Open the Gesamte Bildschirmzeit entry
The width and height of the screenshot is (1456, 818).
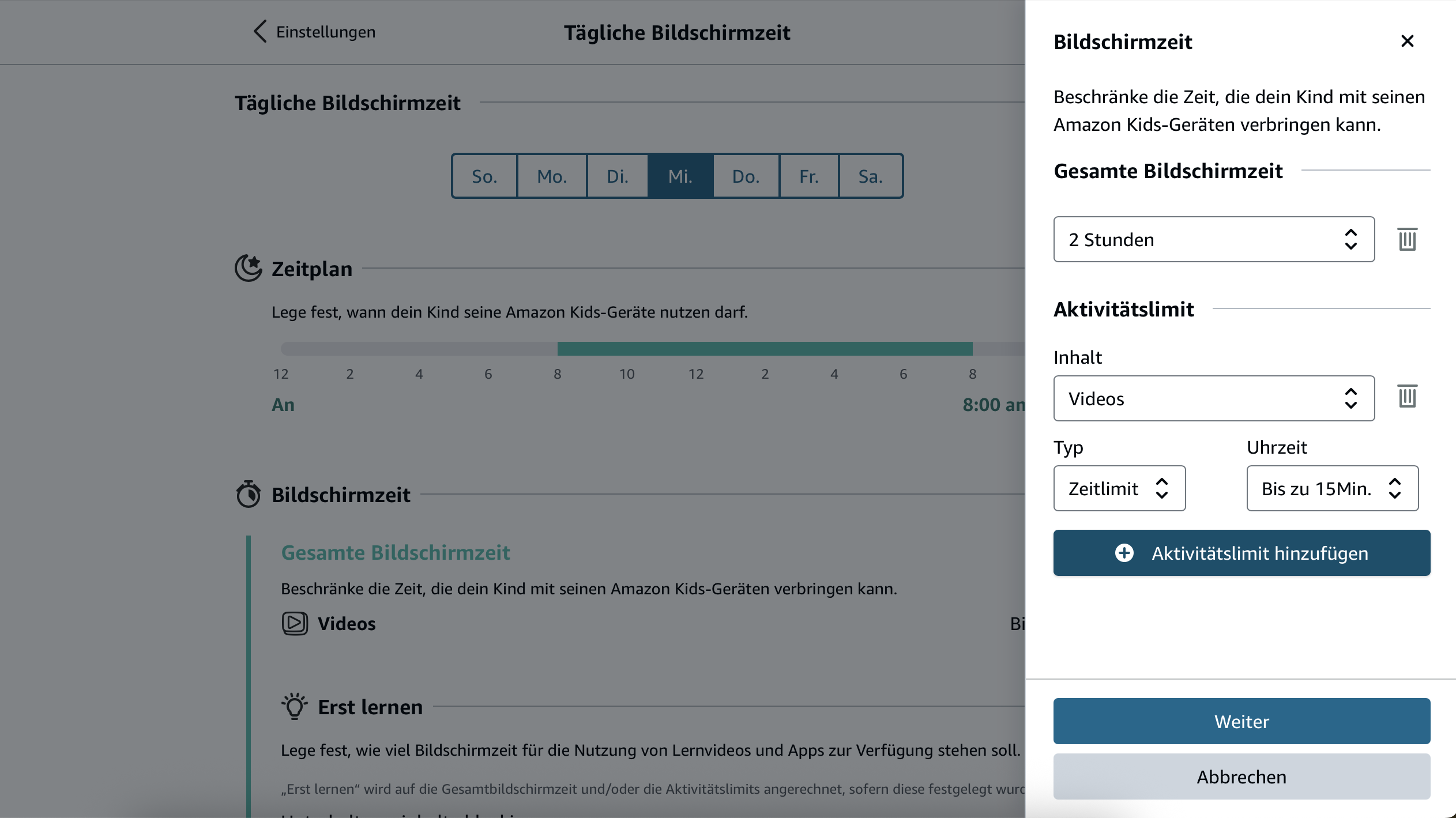click(x=395, y=552)
